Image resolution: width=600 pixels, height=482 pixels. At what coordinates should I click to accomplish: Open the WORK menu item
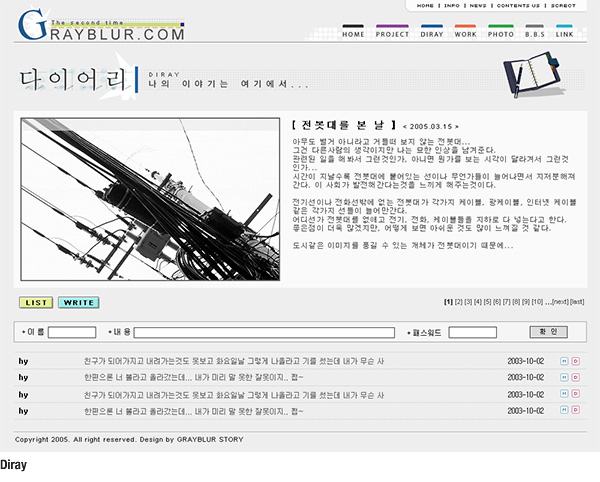click(465, 32)
